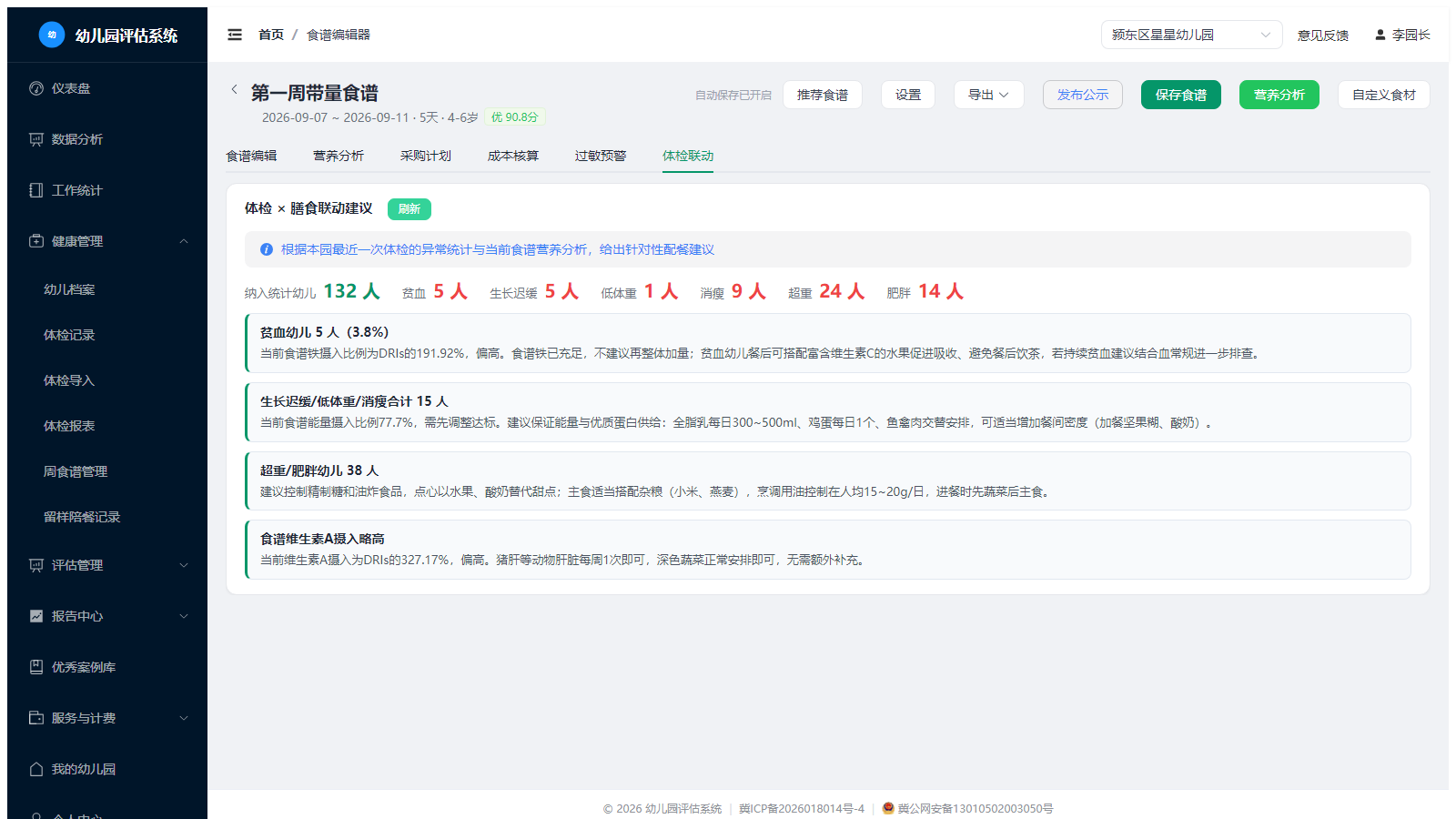Screen dimensions: 1456x819
Task: Click the 冀ICP备2026018014号-4 footer link
Action: pos(802,808)
